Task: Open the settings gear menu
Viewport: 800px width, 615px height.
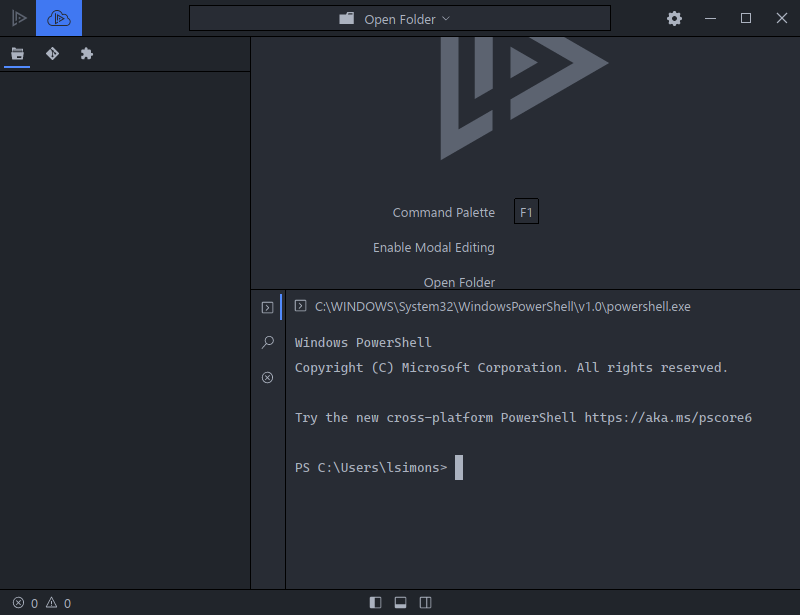Action: tap(674, 18)
